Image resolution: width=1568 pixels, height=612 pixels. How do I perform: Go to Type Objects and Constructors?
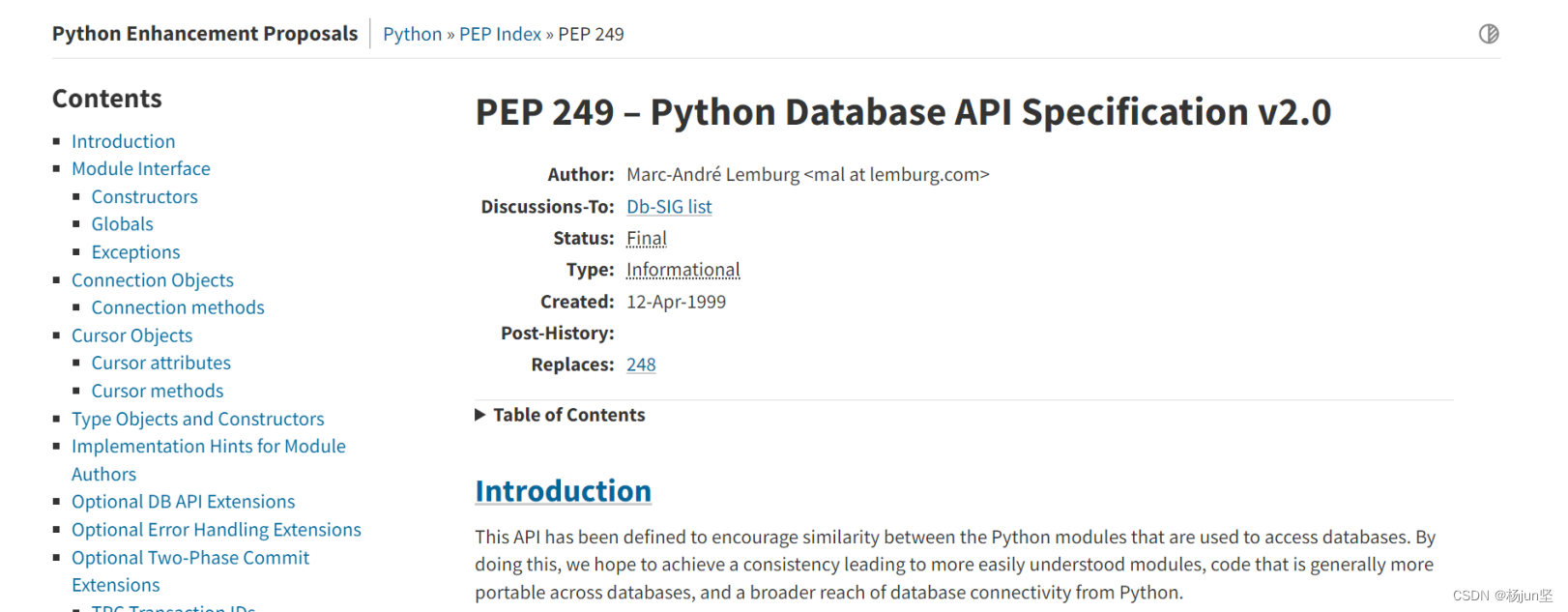(x=197, y=419)
